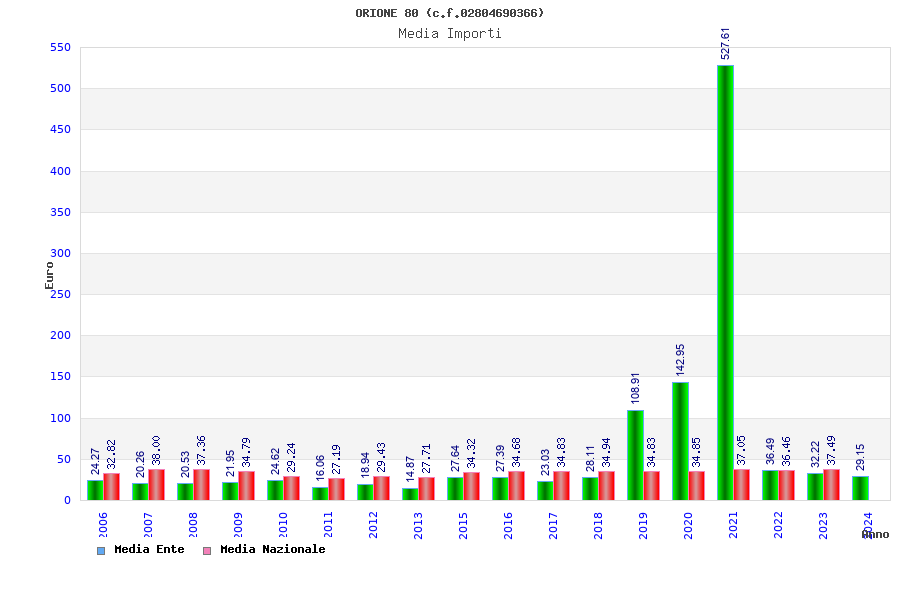Select the green 2019 bar valued 108.91

pos(635,455)
